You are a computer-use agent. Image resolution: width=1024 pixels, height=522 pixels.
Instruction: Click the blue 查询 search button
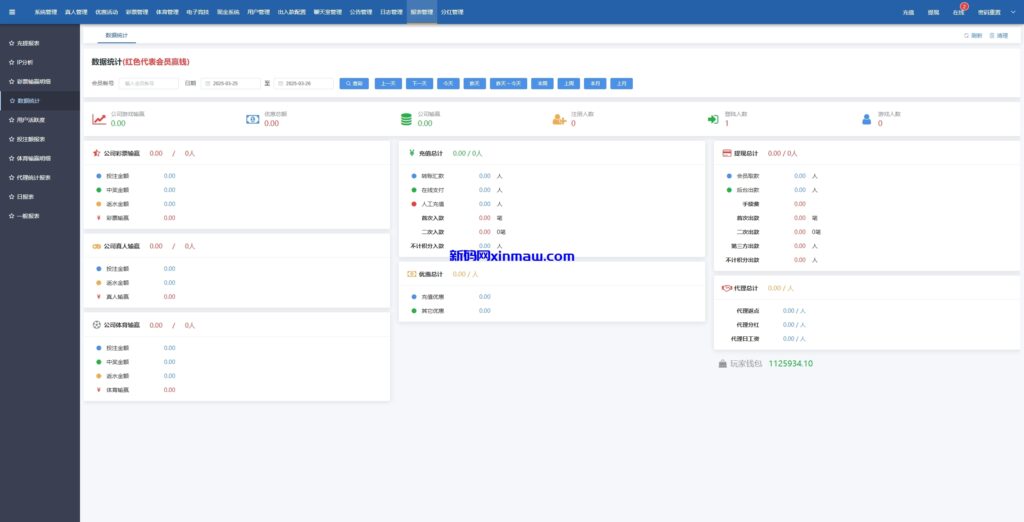[354, 84]
